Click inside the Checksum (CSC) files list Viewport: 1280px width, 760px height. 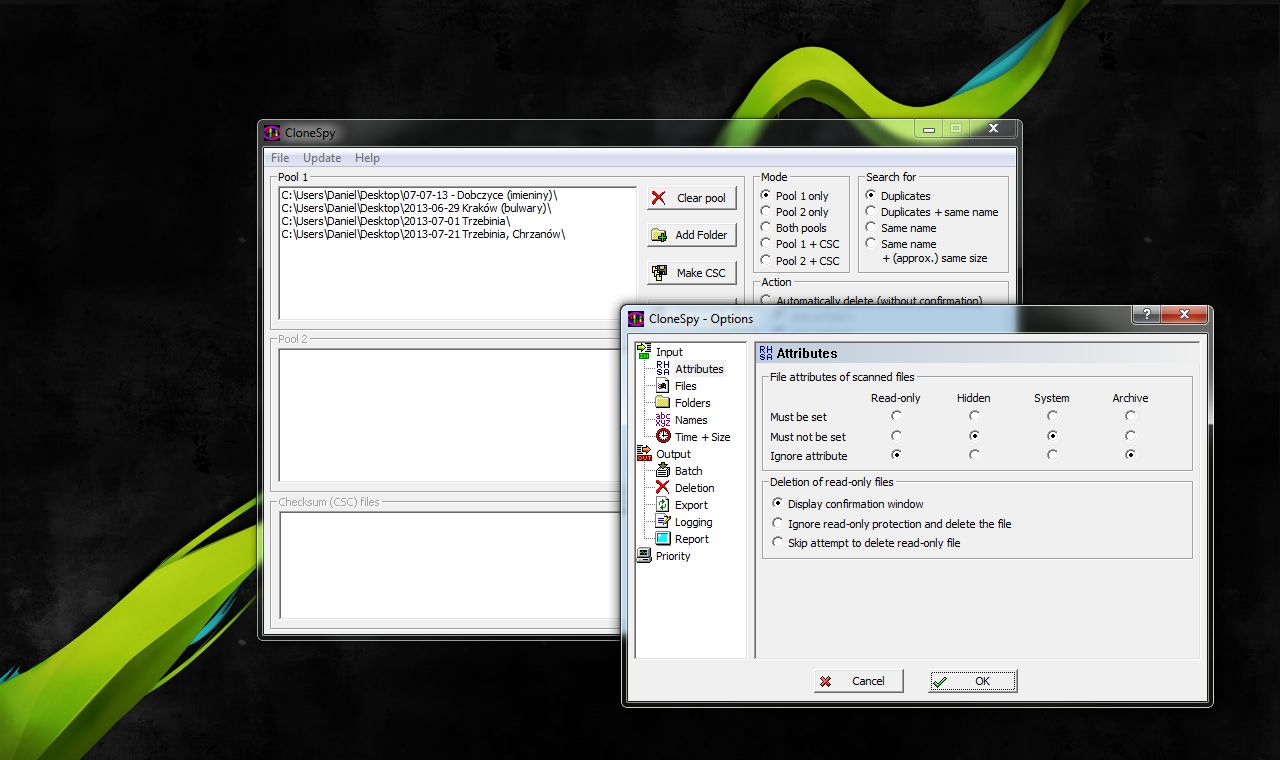[x=450, y=565]
